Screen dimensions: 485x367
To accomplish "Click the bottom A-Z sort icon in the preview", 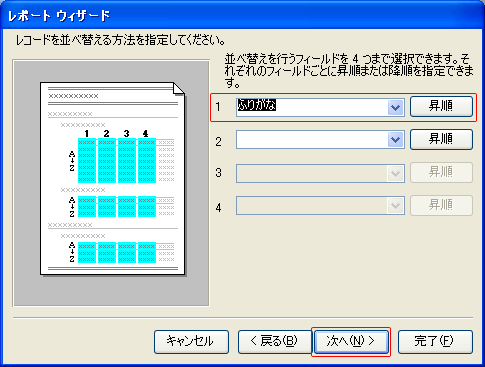I will tap(72, 252).
